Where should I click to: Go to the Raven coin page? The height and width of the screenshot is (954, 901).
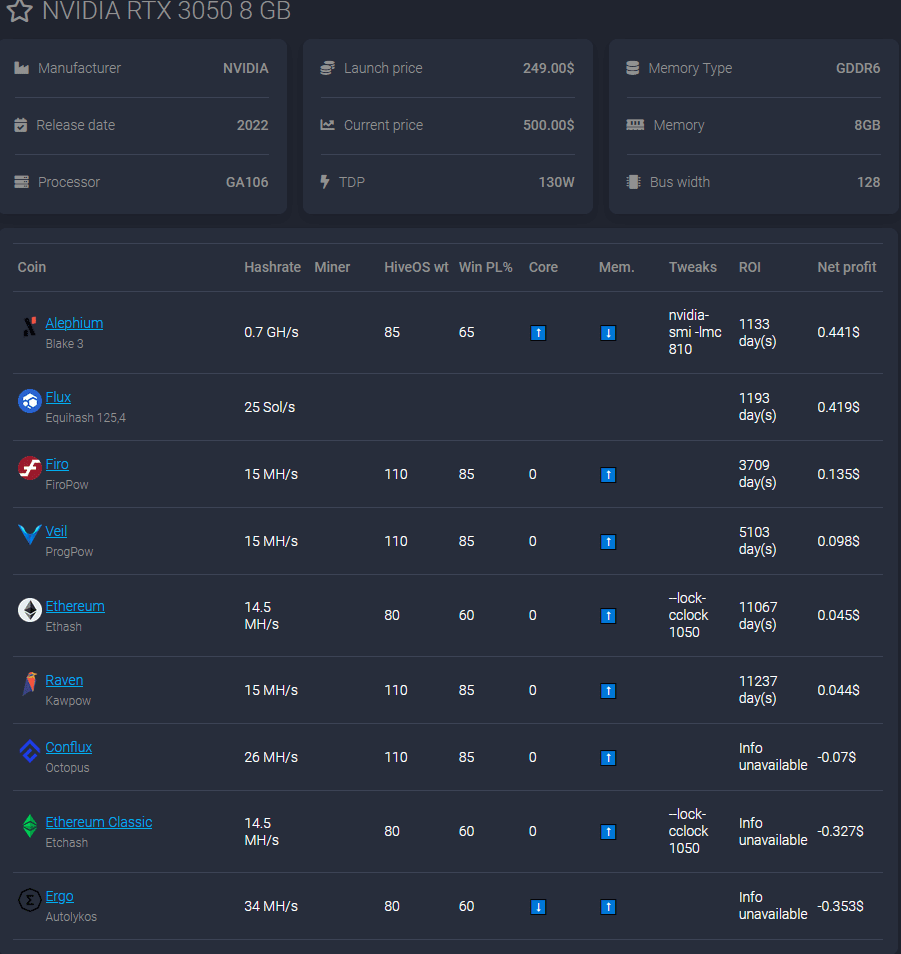coord(64,680)
